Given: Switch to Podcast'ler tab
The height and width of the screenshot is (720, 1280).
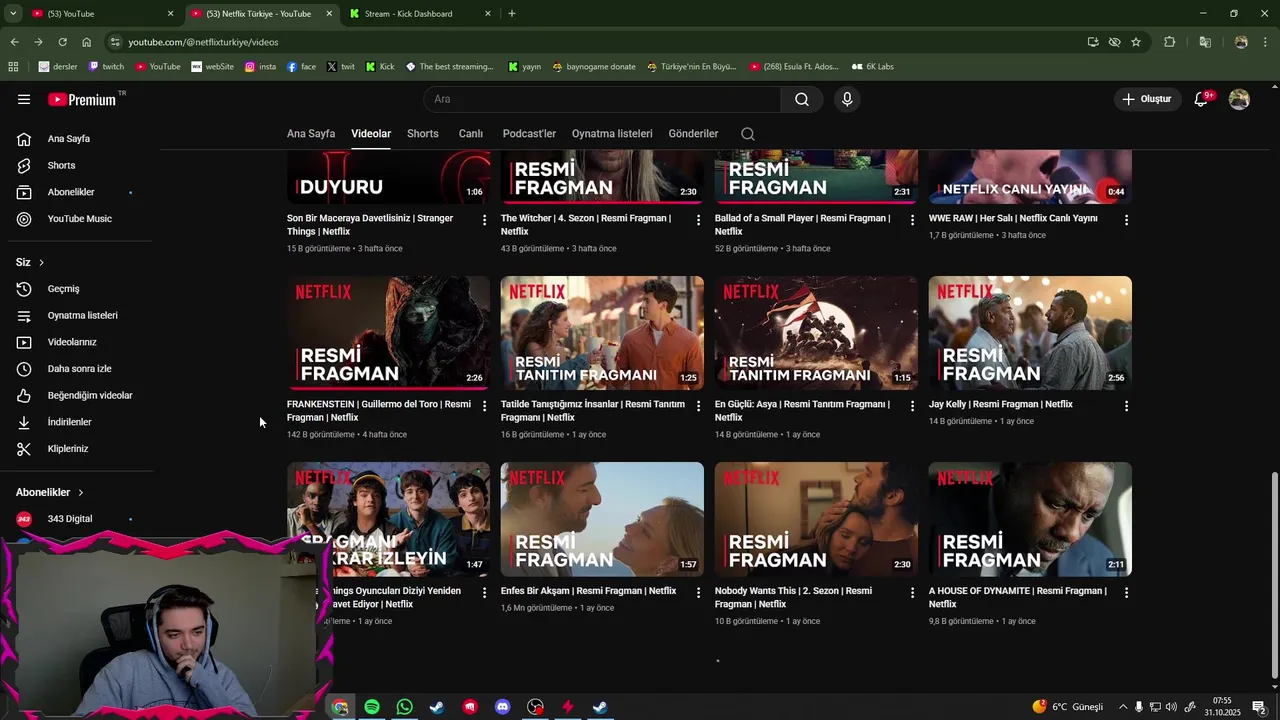Looking at the screenshot, I should [x=529, y=134].
